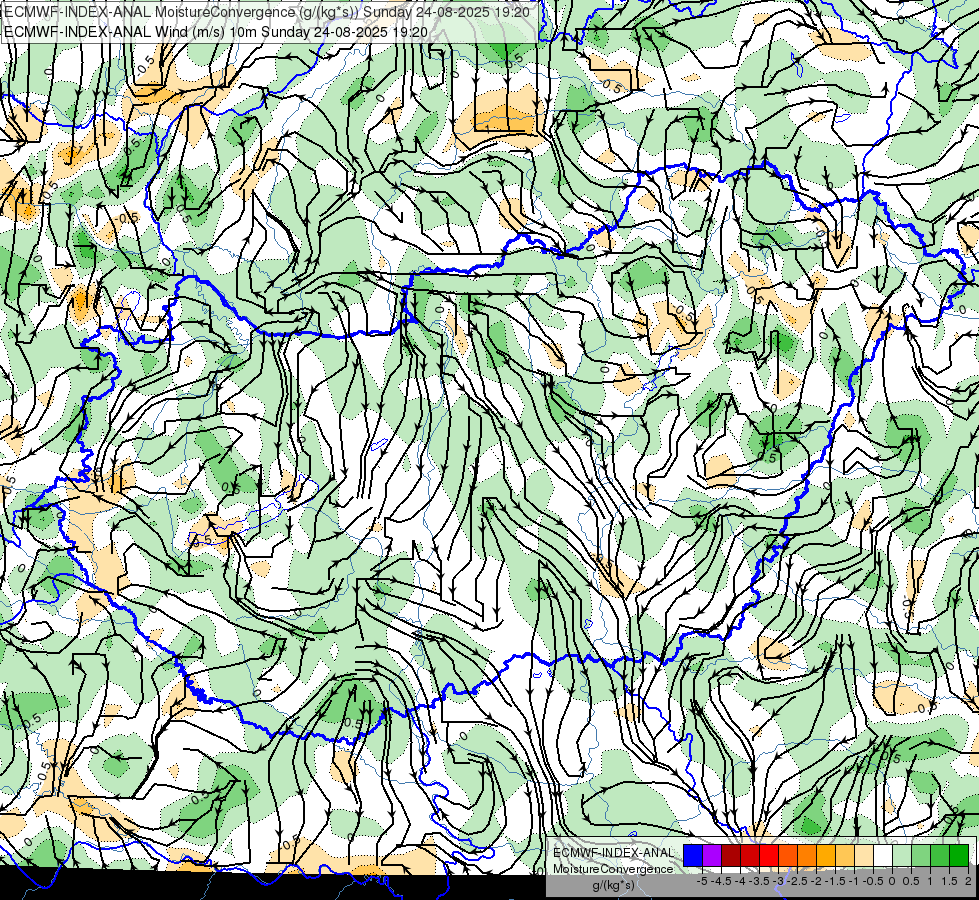Viewport: 979px width, 900px height.
Task: Click the purple legend color swatch
Action: coord(712,855)
